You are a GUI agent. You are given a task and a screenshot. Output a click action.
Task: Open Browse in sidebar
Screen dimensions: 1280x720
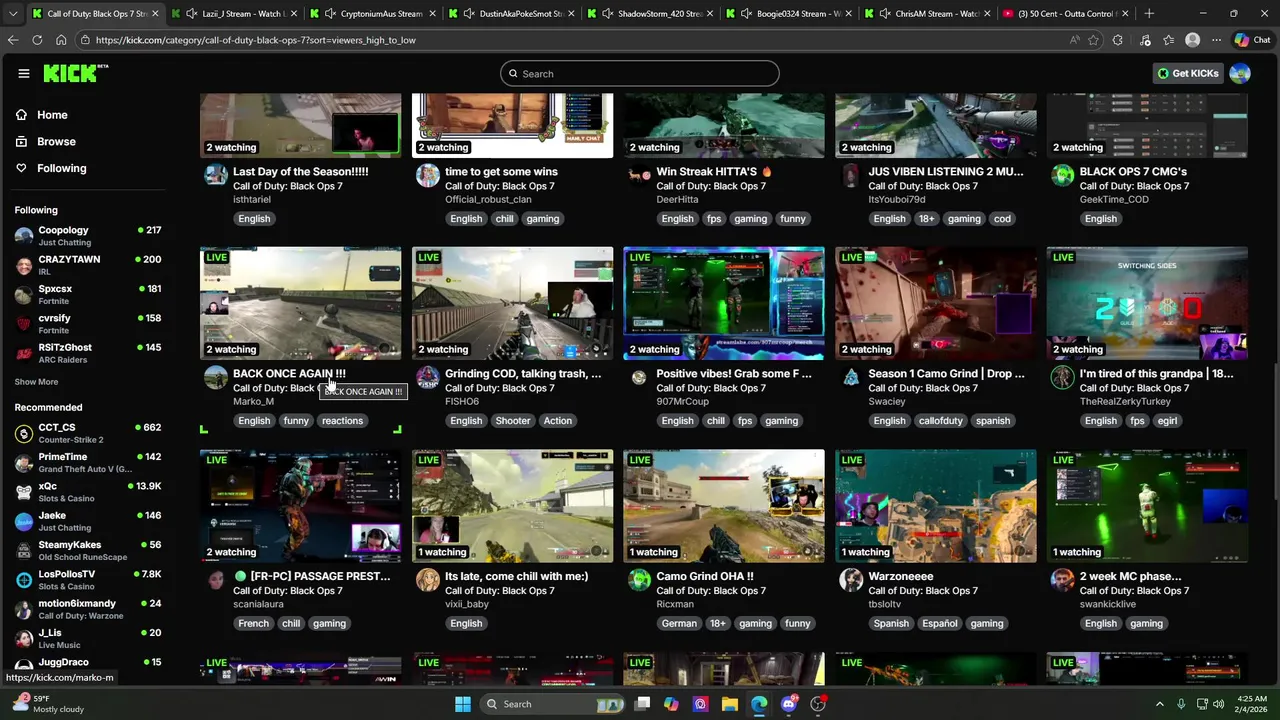coord(56,142)
